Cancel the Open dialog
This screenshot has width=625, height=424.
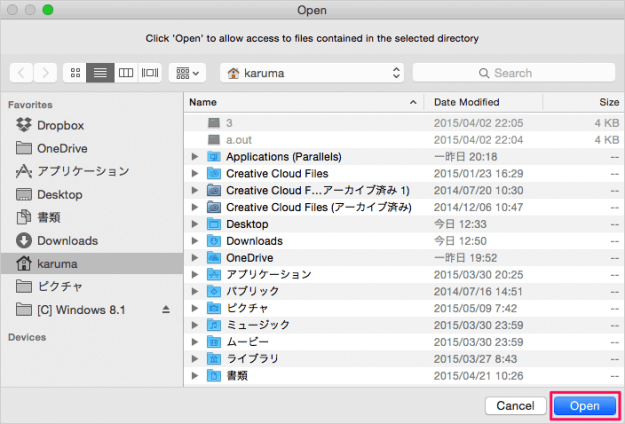tap(514, 406)
